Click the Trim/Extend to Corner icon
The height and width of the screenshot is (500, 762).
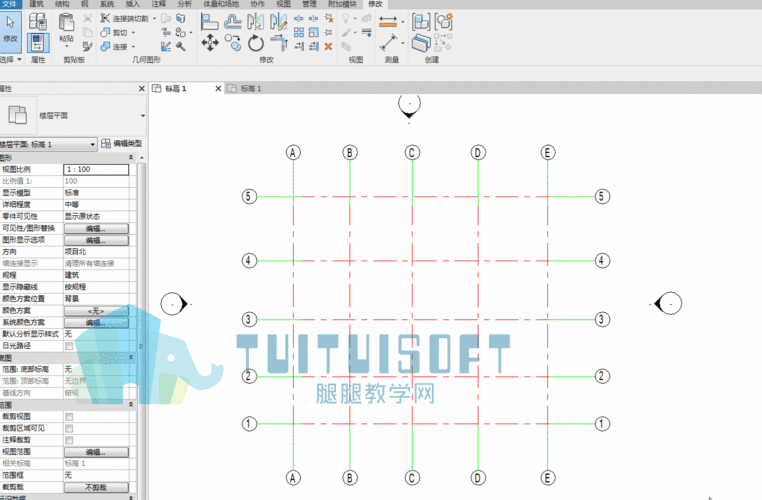[x=279, y=43]
